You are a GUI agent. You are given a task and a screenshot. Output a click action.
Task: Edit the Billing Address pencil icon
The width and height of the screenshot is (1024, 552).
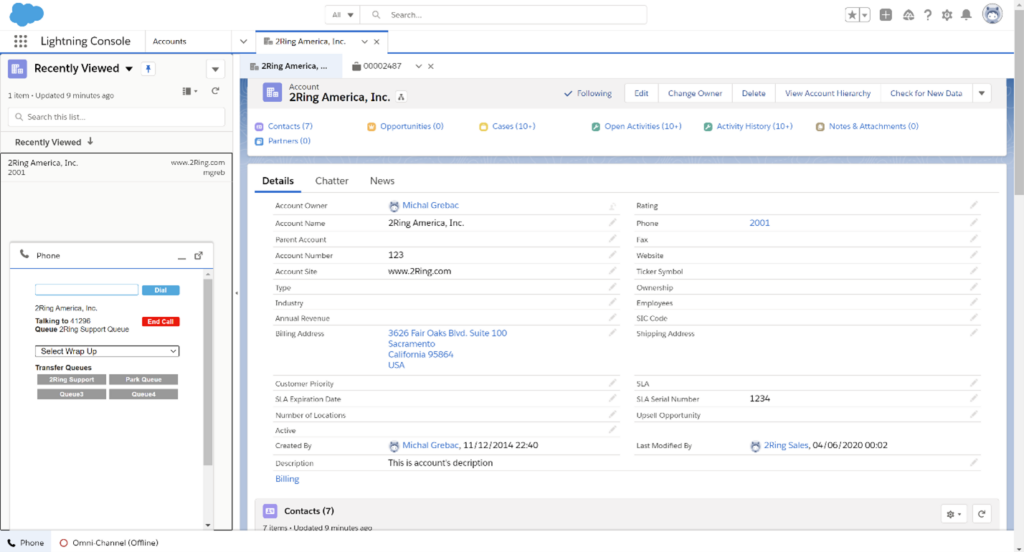tap(612, 333)
